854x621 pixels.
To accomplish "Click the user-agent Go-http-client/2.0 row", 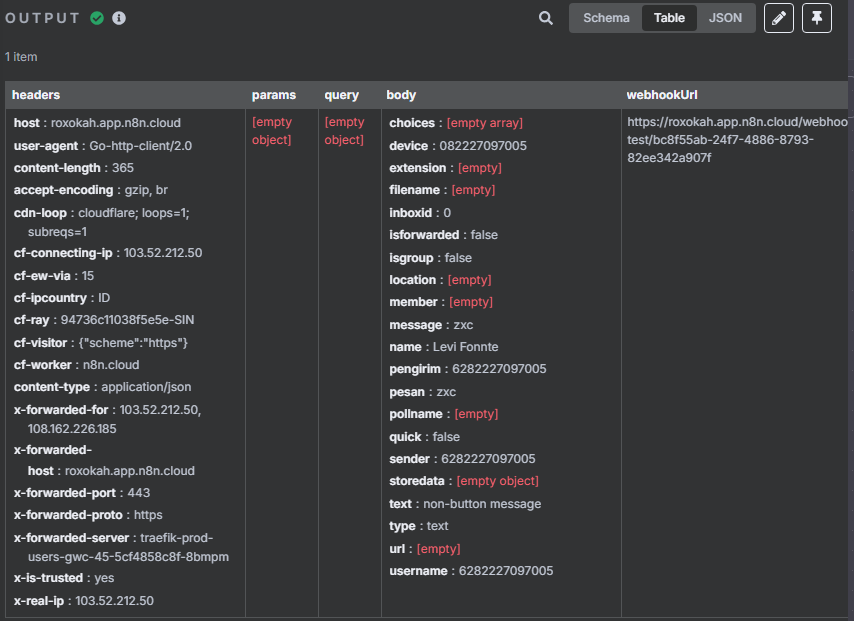I will 102,145.
